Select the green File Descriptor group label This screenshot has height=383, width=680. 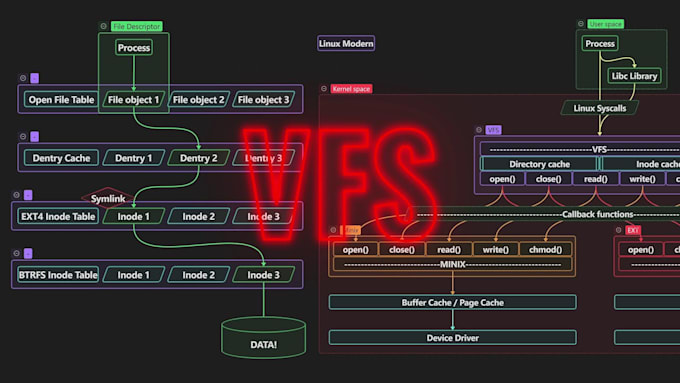[137, 26]
